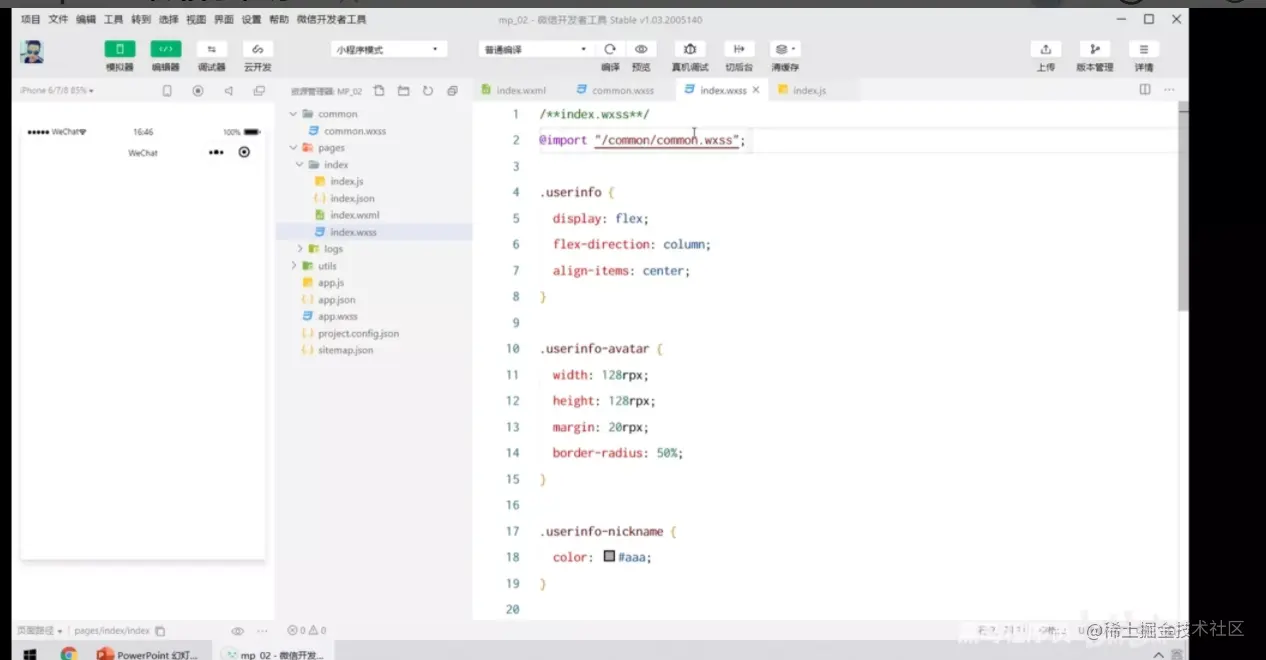Image resolution: width=1266 pixels, height=660 pixels.
Task: Click the 预览 preview eye icon
Action: (x=641, y=49)
